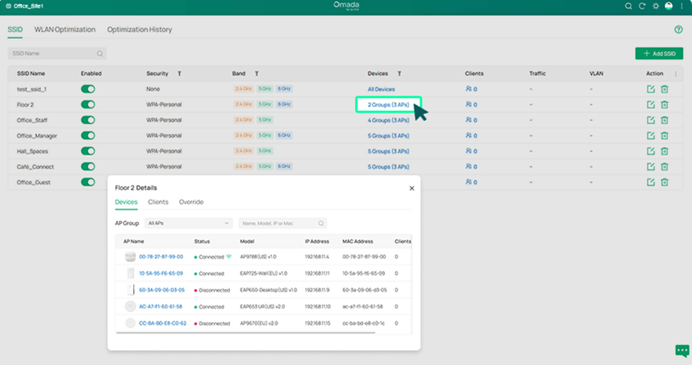The image size is (692, 365).
Task: Open the Band column filter
Action: tap(256, 74)
